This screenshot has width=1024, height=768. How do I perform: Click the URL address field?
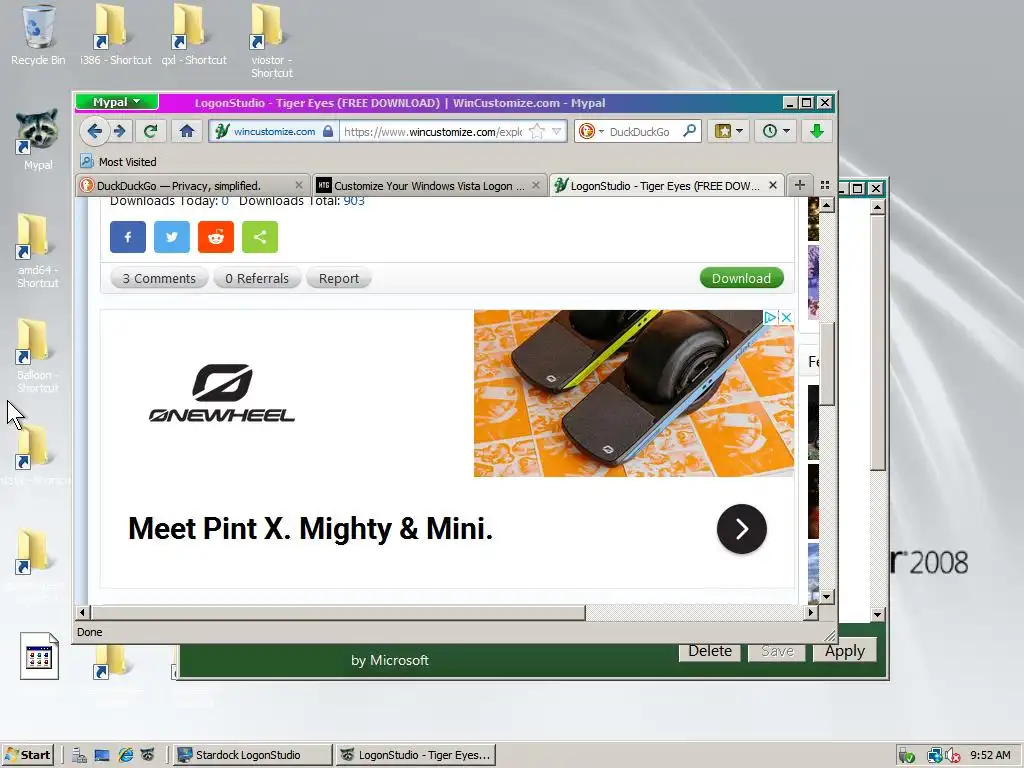[x=433, y=131]
